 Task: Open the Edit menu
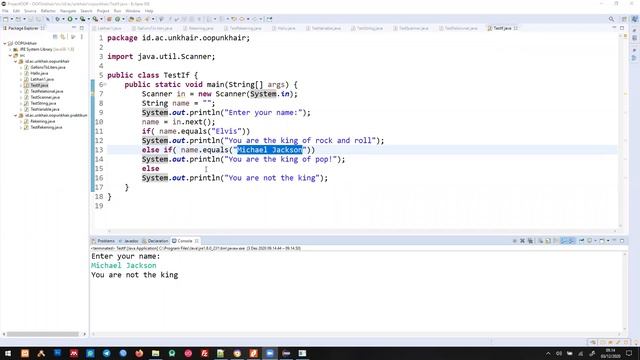[x=16, y=11]
